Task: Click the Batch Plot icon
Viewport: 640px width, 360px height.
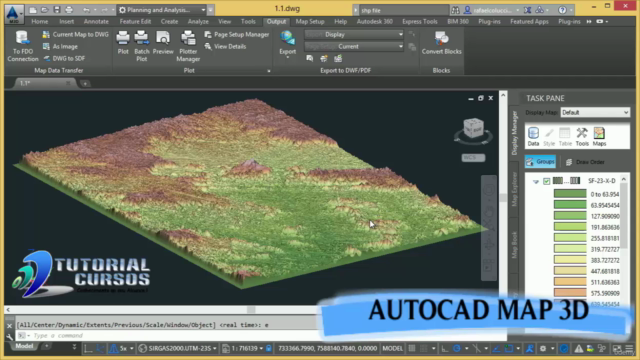Action: [142, 46]
